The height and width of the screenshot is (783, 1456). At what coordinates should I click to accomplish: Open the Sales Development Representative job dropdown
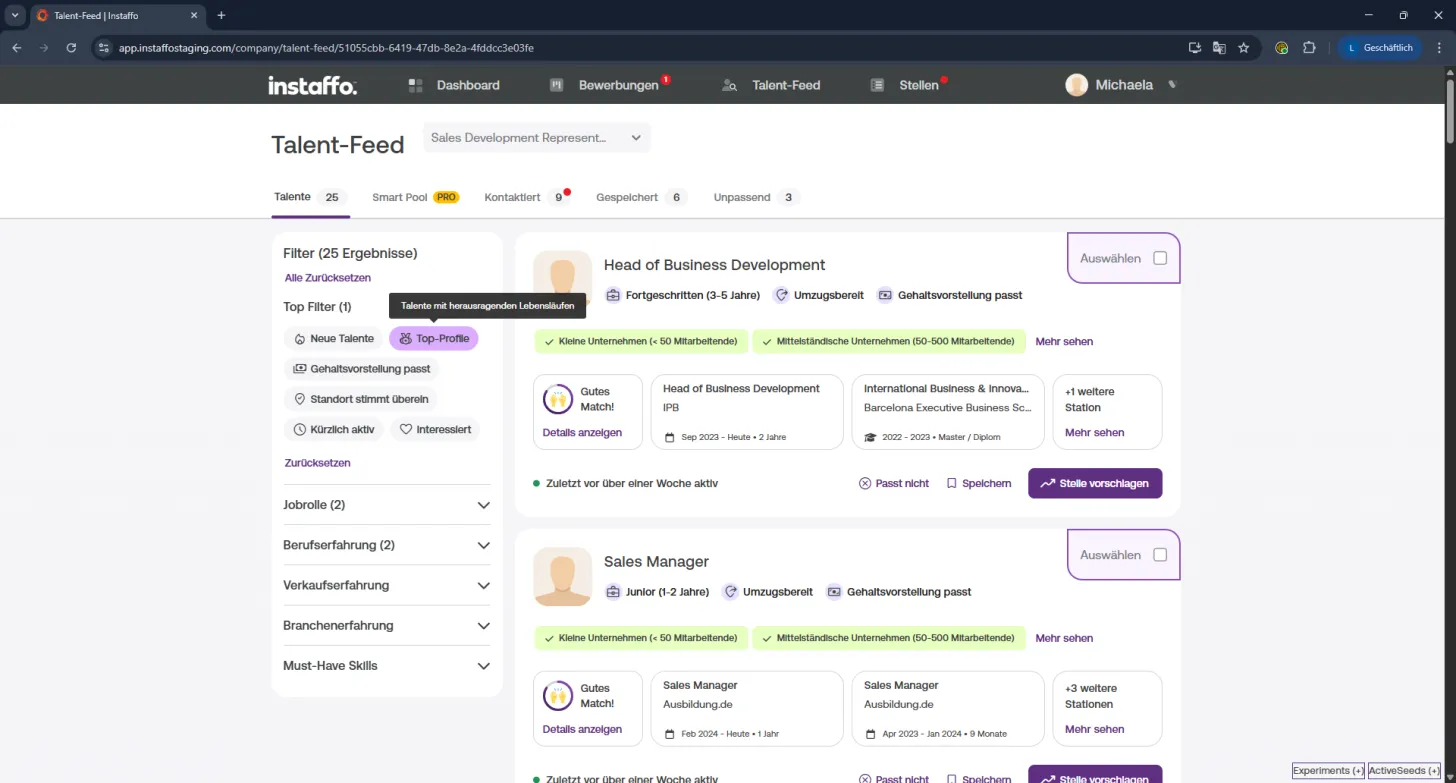pyautogui.click(x=537, y=138)
